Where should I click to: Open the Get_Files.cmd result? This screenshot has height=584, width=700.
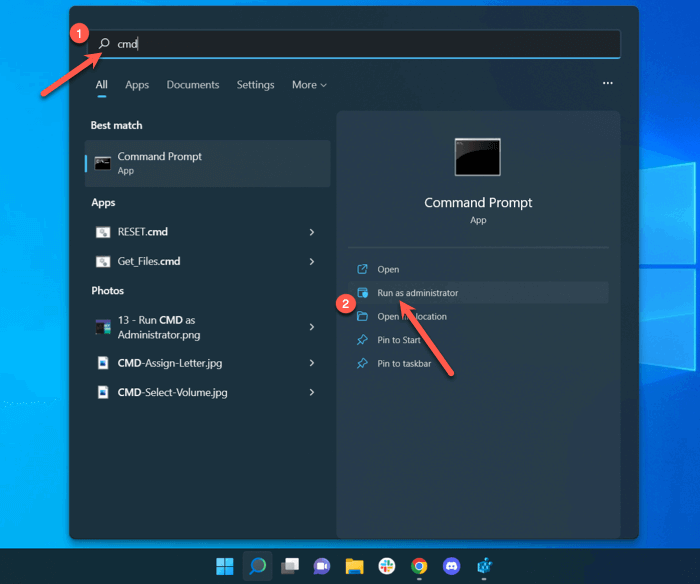pos(208,261)
